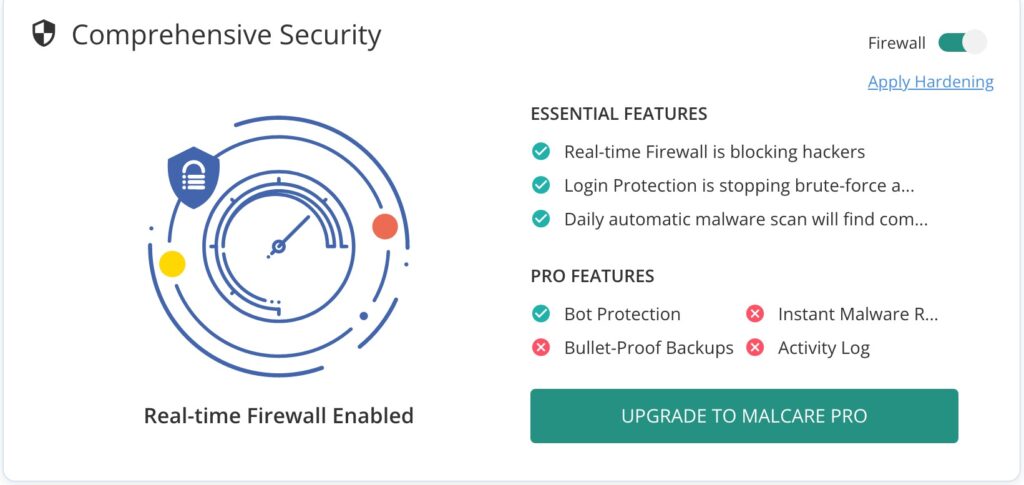Click the Comprehensive Security heading

click(x=226, y=35)
